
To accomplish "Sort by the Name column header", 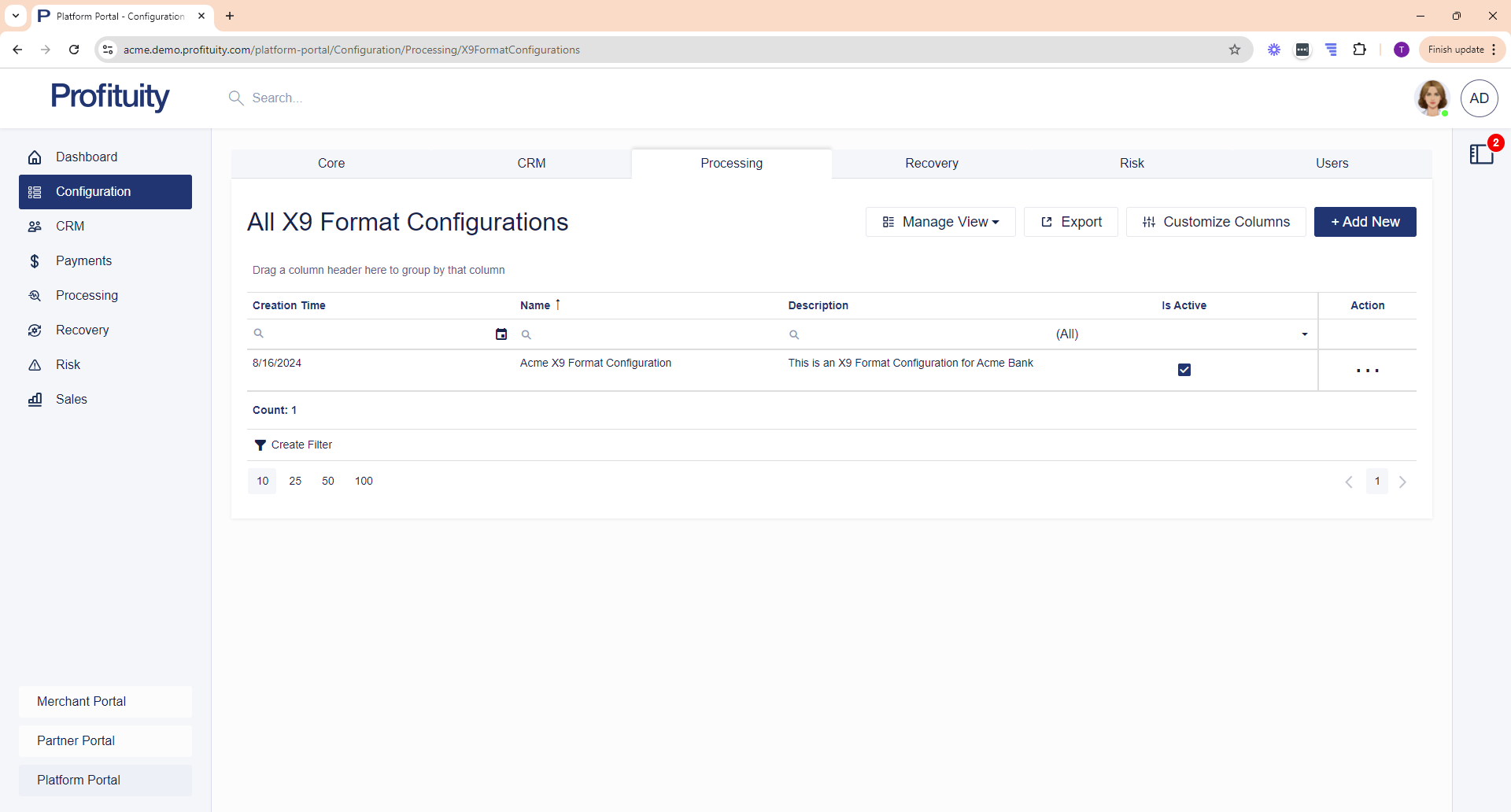I will coord(535,305).
